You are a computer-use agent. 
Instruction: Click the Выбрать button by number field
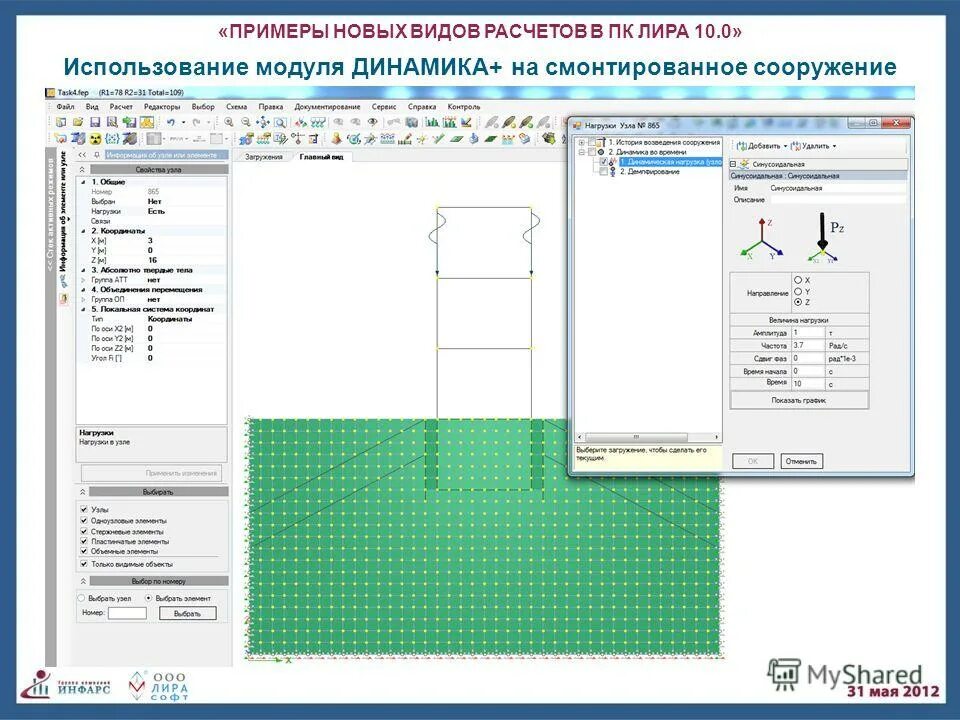(x=187, y=613)
